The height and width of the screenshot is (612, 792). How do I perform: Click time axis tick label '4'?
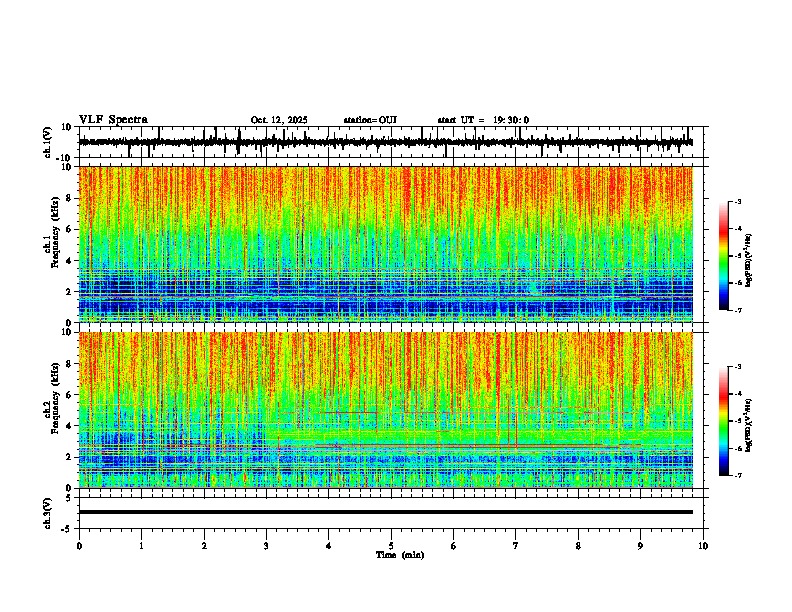click(x=329, y=546)
